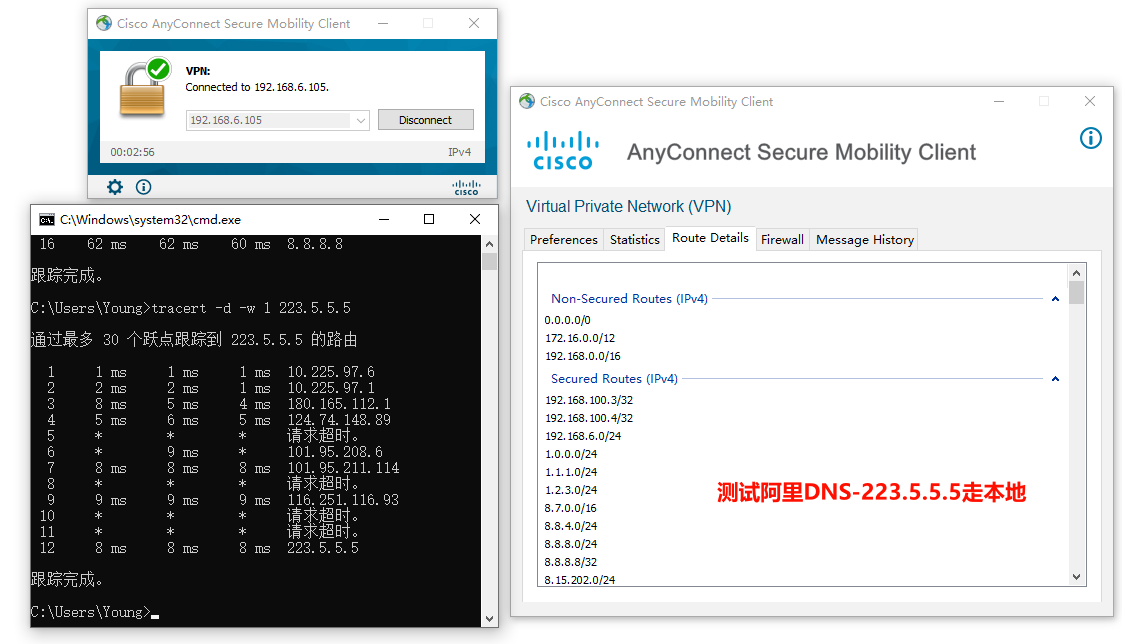The height and width of the screenshot is (644, 1122).
Task: Click hop 4 address 124.74.148.89
Action: [x=339, y=420]
